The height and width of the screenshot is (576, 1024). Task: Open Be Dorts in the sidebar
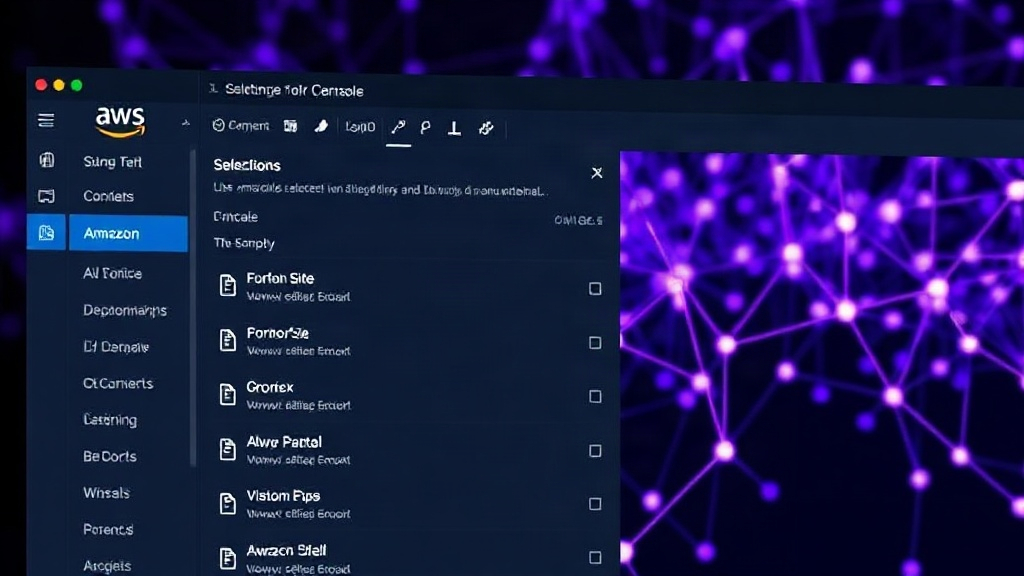click(110, 456)
